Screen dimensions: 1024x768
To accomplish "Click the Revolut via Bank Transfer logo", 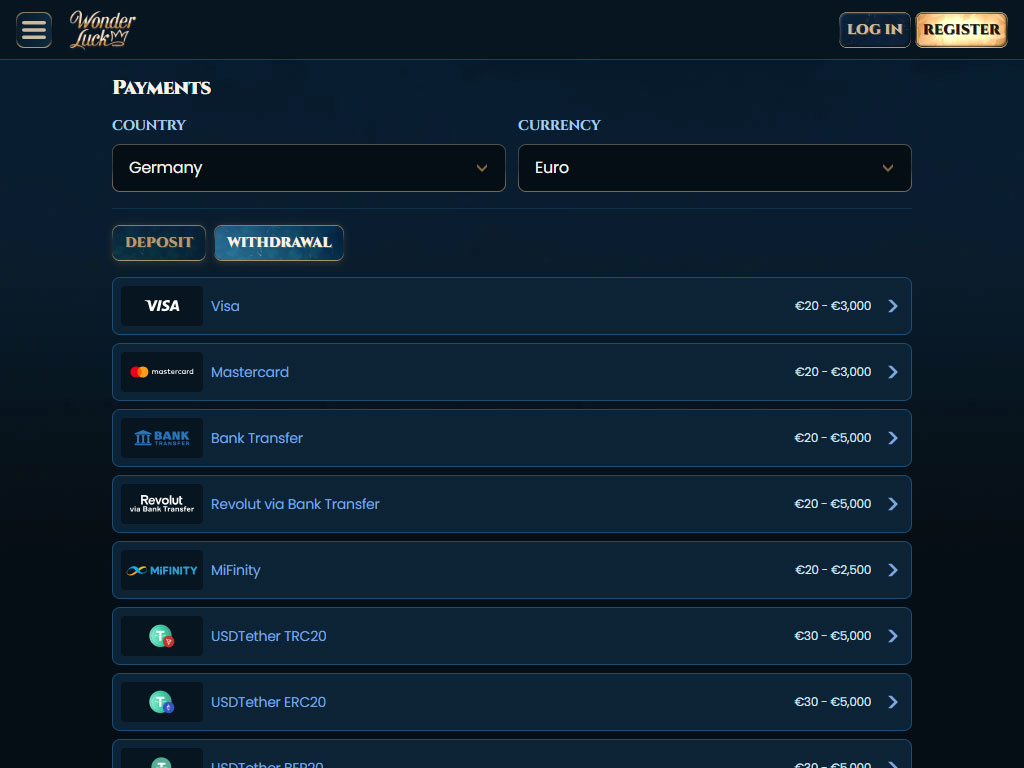I will 162,504.
